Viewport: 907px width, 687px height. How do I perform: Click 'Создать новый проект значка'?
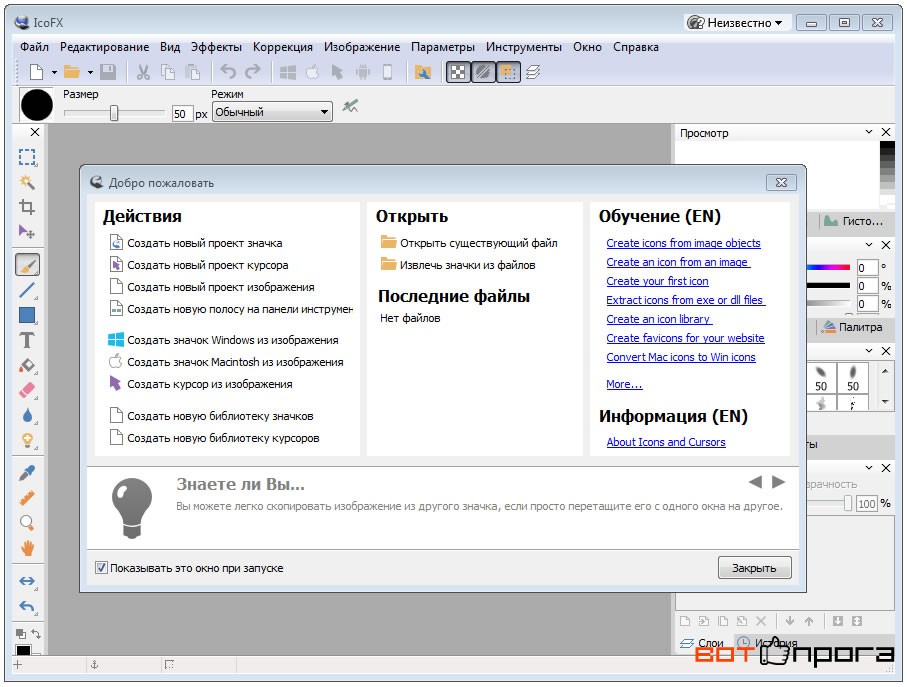[196, 243]
